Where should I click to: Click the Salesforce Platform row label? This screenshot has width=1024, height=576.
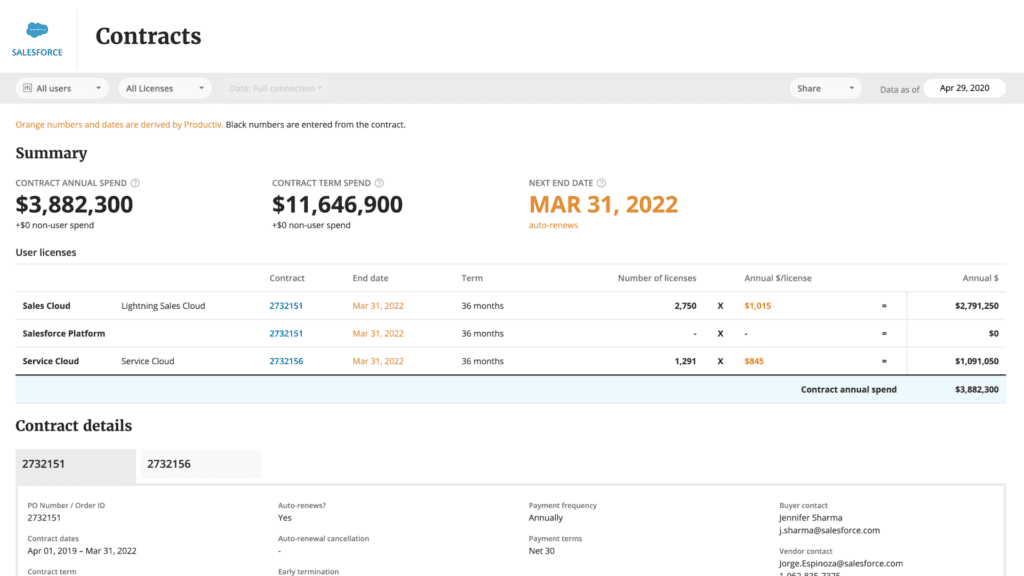tap(63, 333)
